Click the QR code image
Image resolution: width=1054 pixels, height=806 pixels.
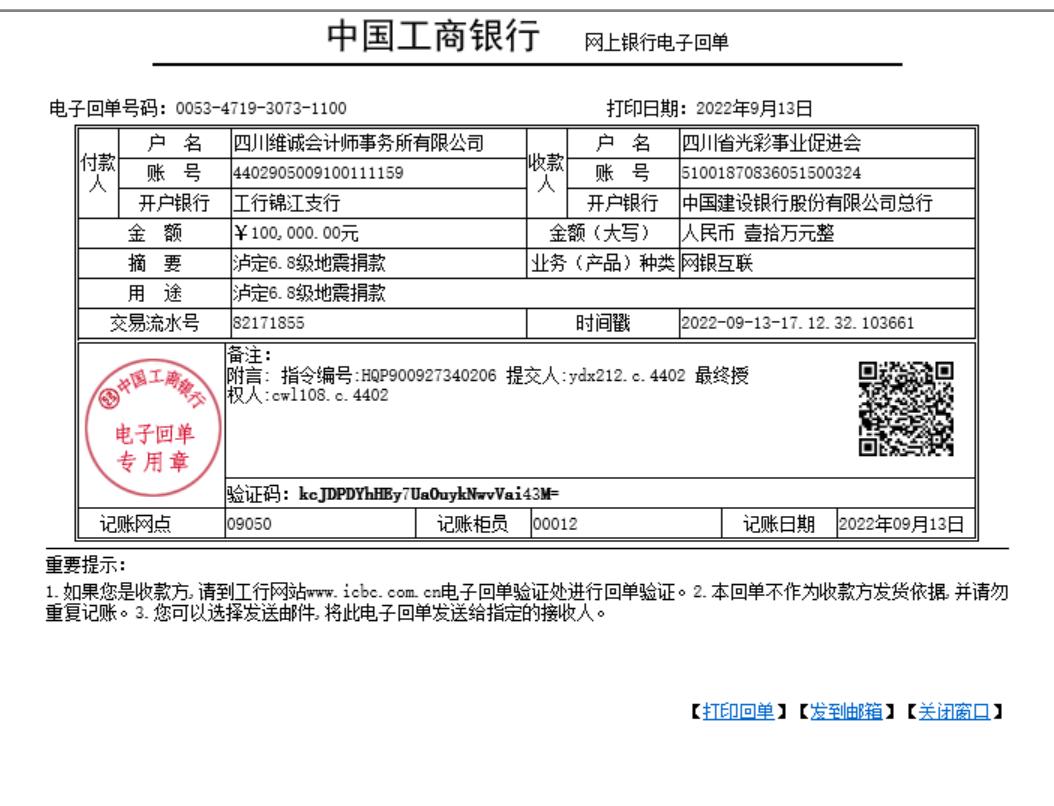pyautogui.click(x=905, y=409)
